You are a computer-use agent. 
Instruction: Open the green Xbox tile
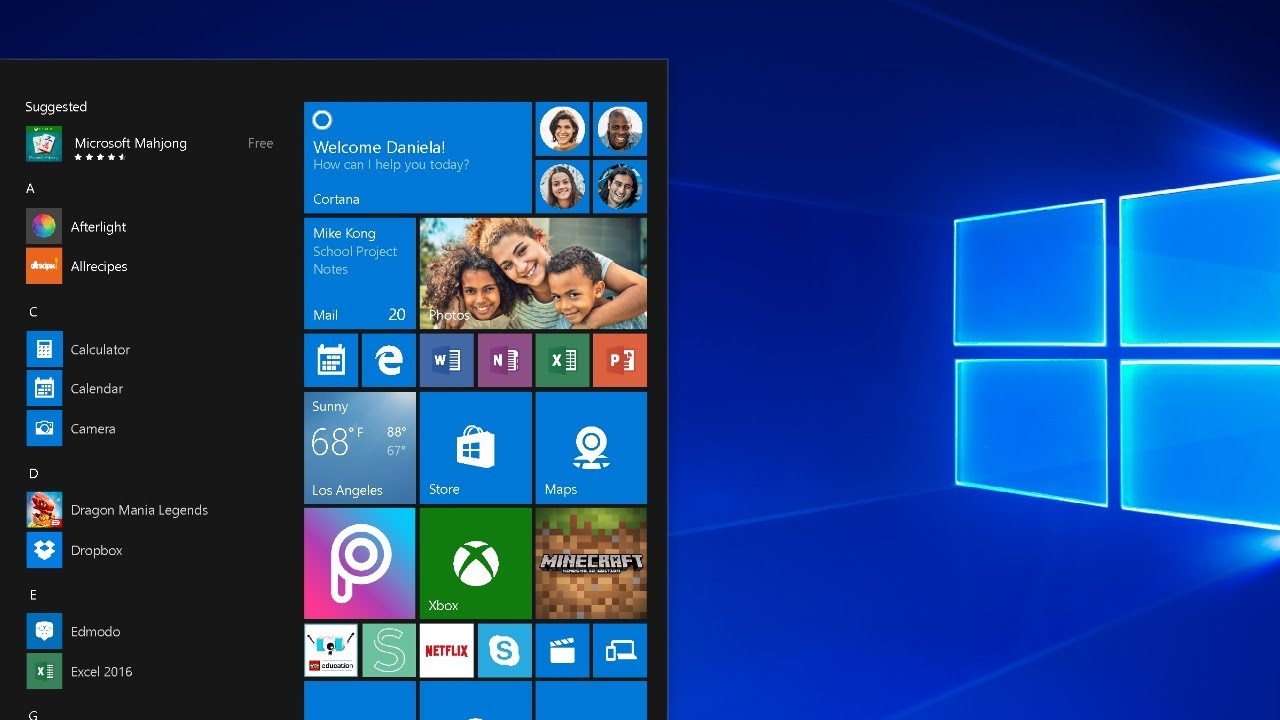[475, 563]
